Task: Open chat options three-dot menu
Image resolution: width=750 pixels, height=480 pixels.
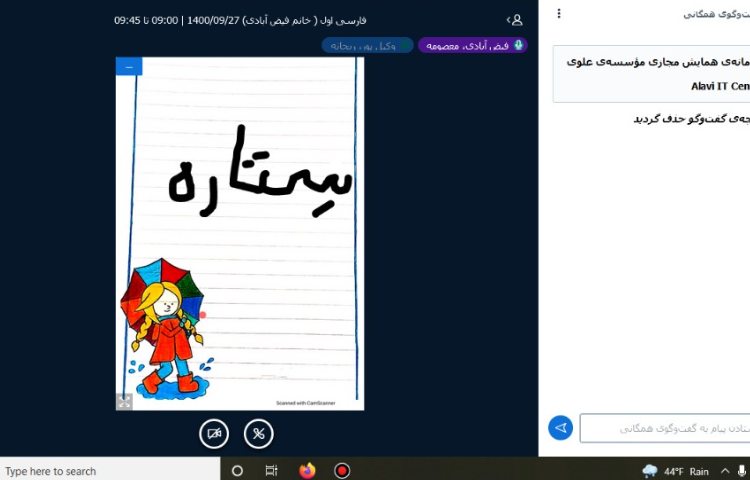Action: [x=559, y=13]
